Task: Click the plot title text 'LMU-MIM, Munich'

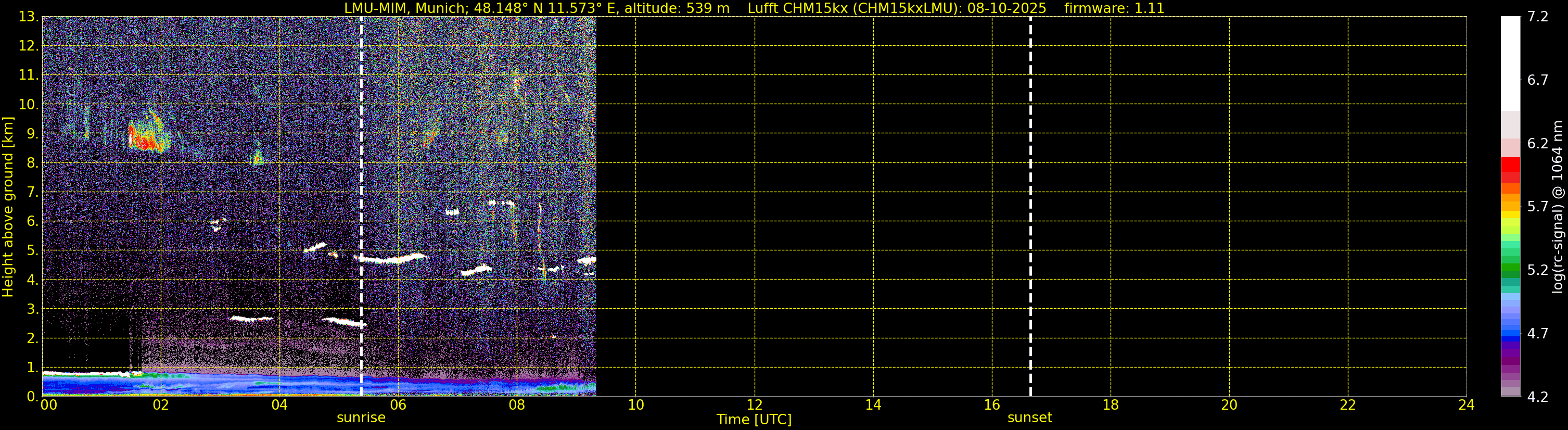Action: click(x=405, y=8)
